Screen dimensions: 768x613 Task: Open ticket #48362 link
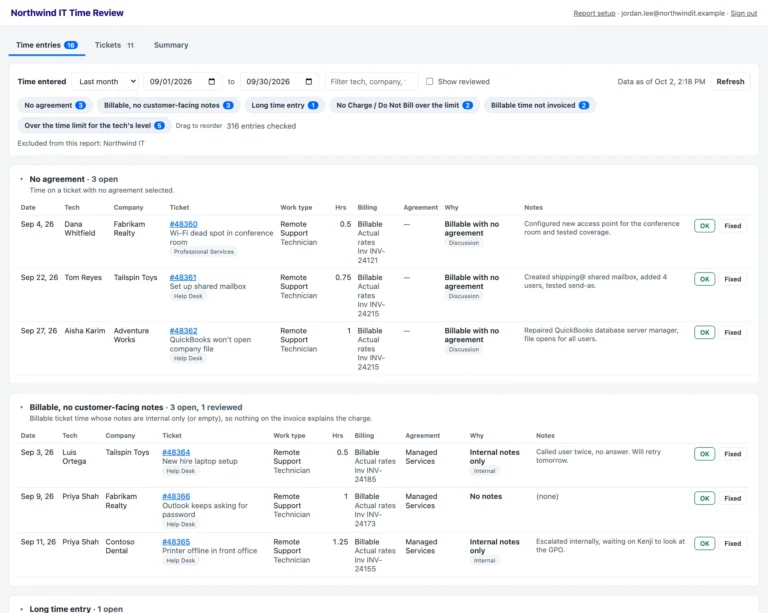184,331
